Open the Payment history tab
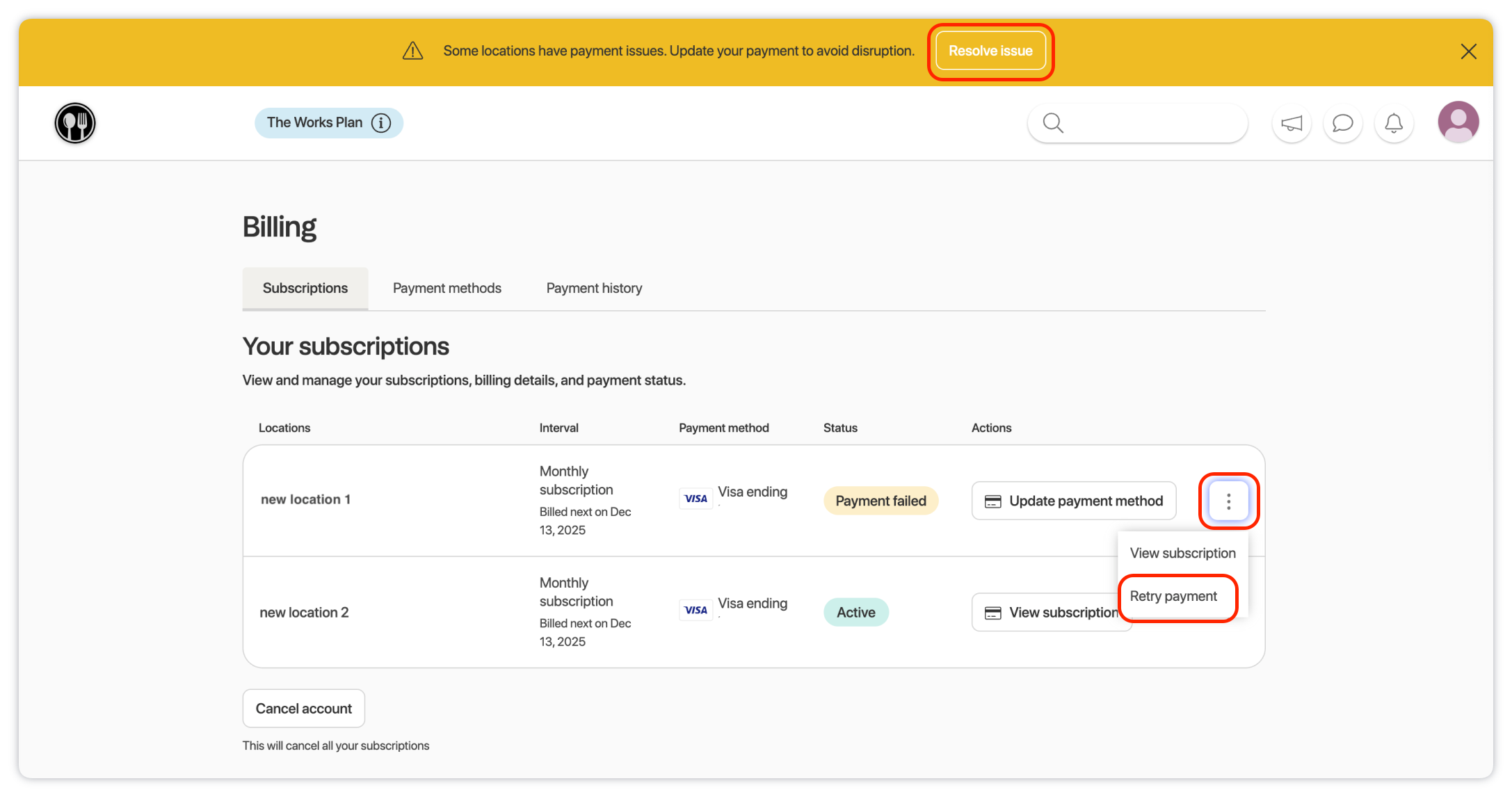The image size is (1512, 797). 594,288
